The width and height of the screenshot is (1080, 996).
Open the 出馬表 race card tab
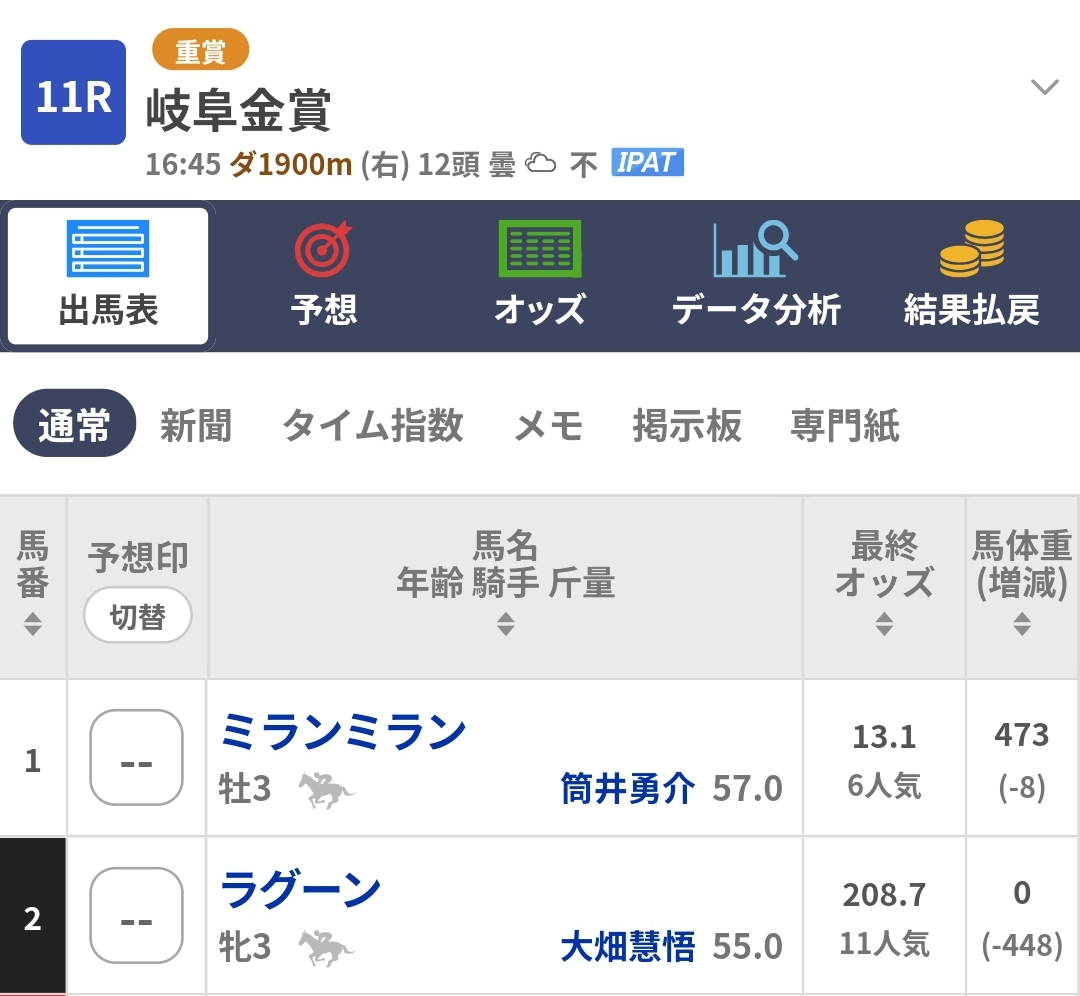[108, 276]
